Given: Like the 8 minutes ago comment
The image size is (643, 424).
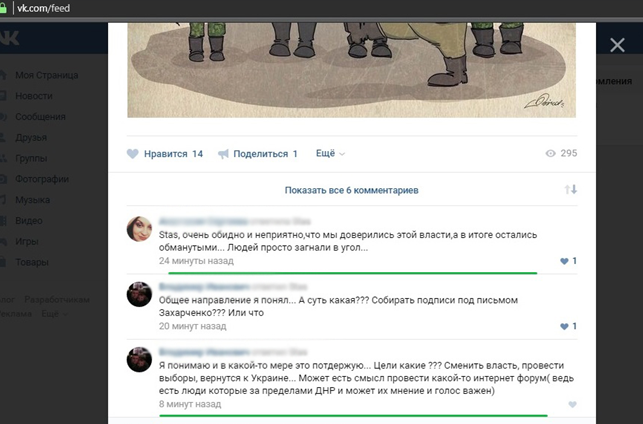Looking at the screenshot, I should 572,405.
